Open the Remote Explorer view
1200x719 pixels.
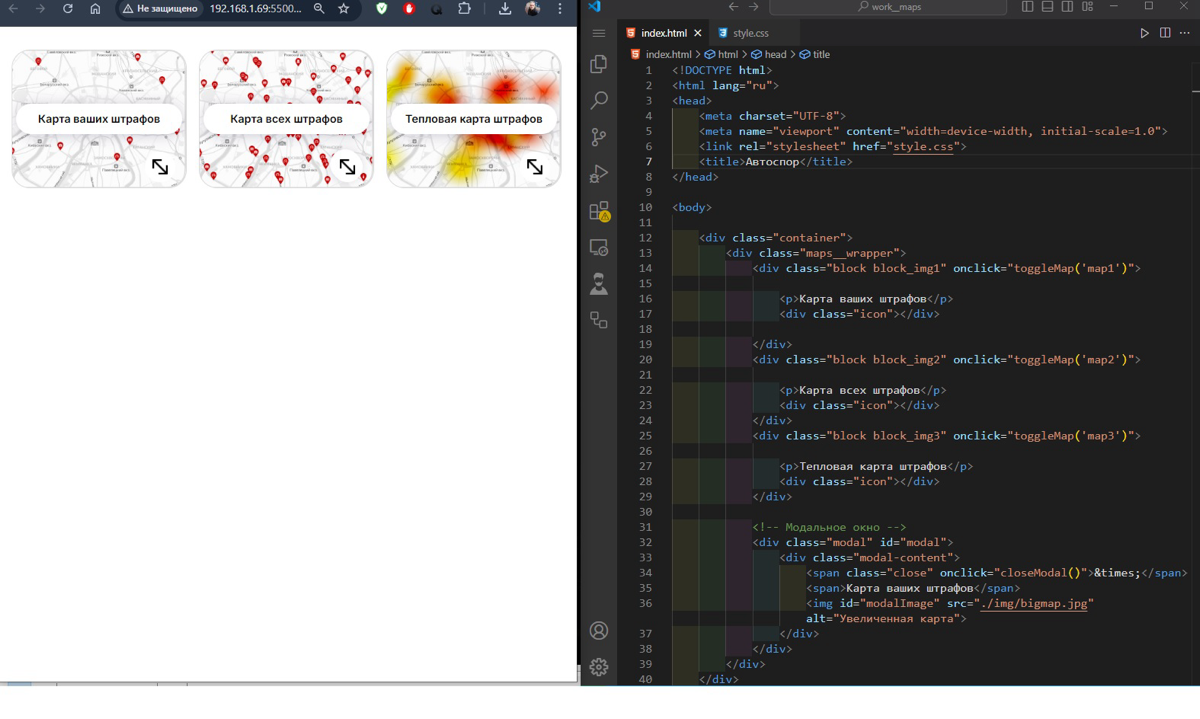coord(599,247)
